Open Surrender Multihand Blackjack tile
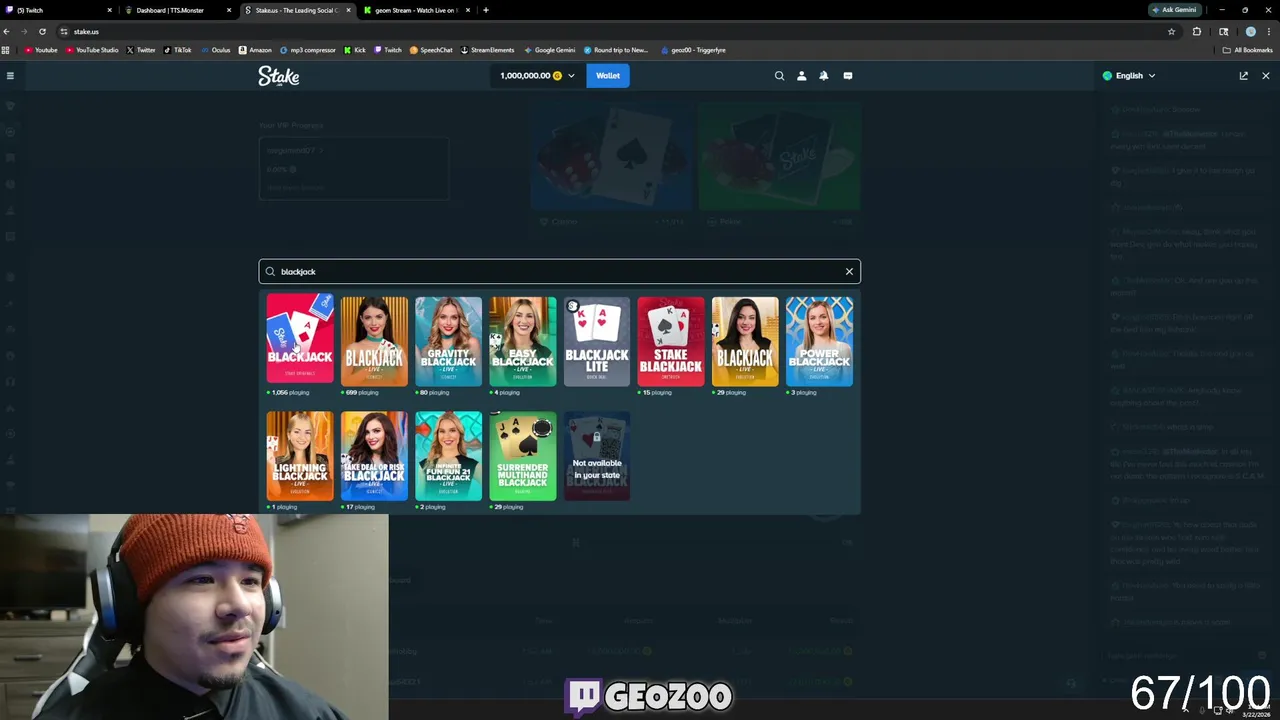The height and width of the screenshot is (720, 1280). tap(522, 455)
